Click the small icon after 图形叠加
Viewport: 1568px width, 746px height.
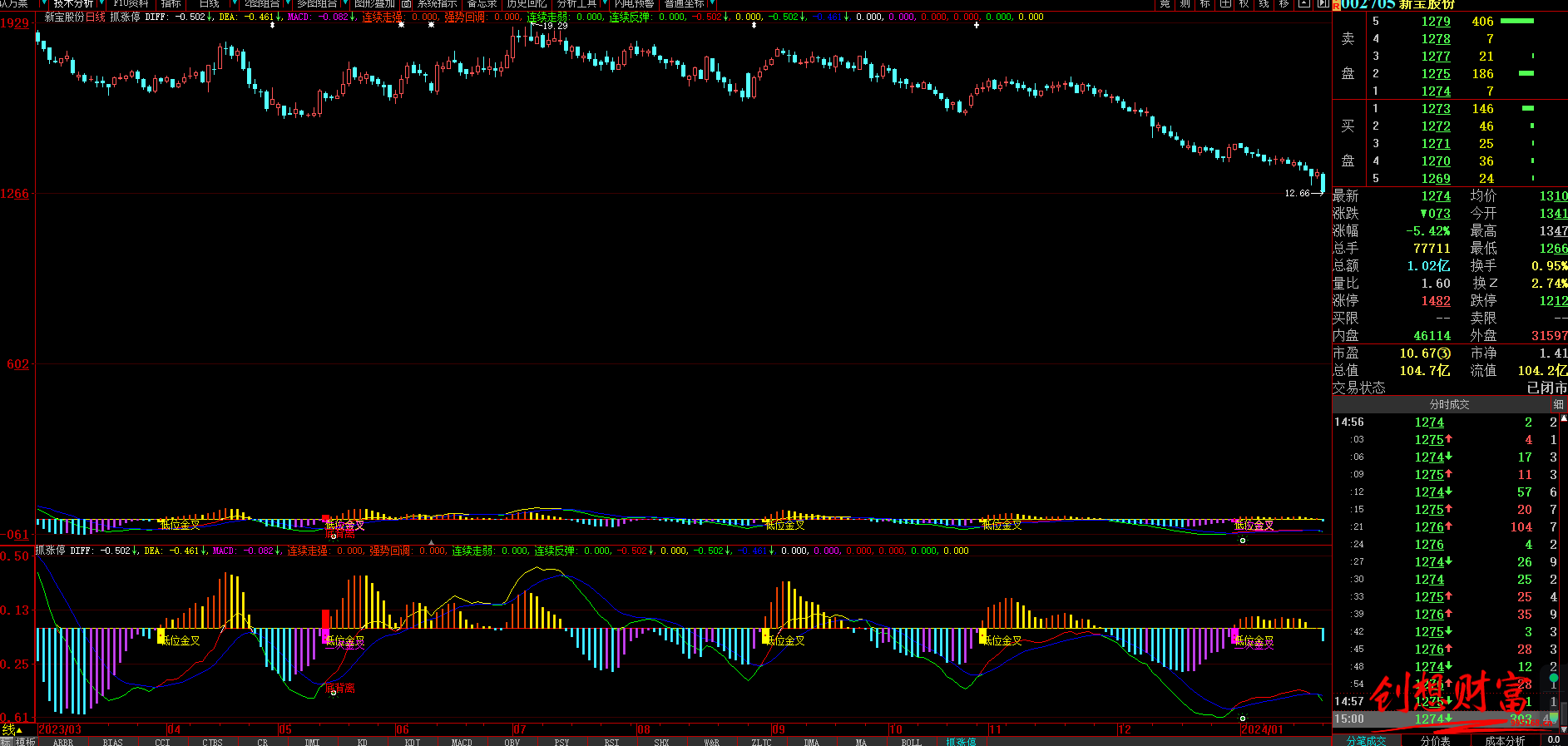(406, 4)
